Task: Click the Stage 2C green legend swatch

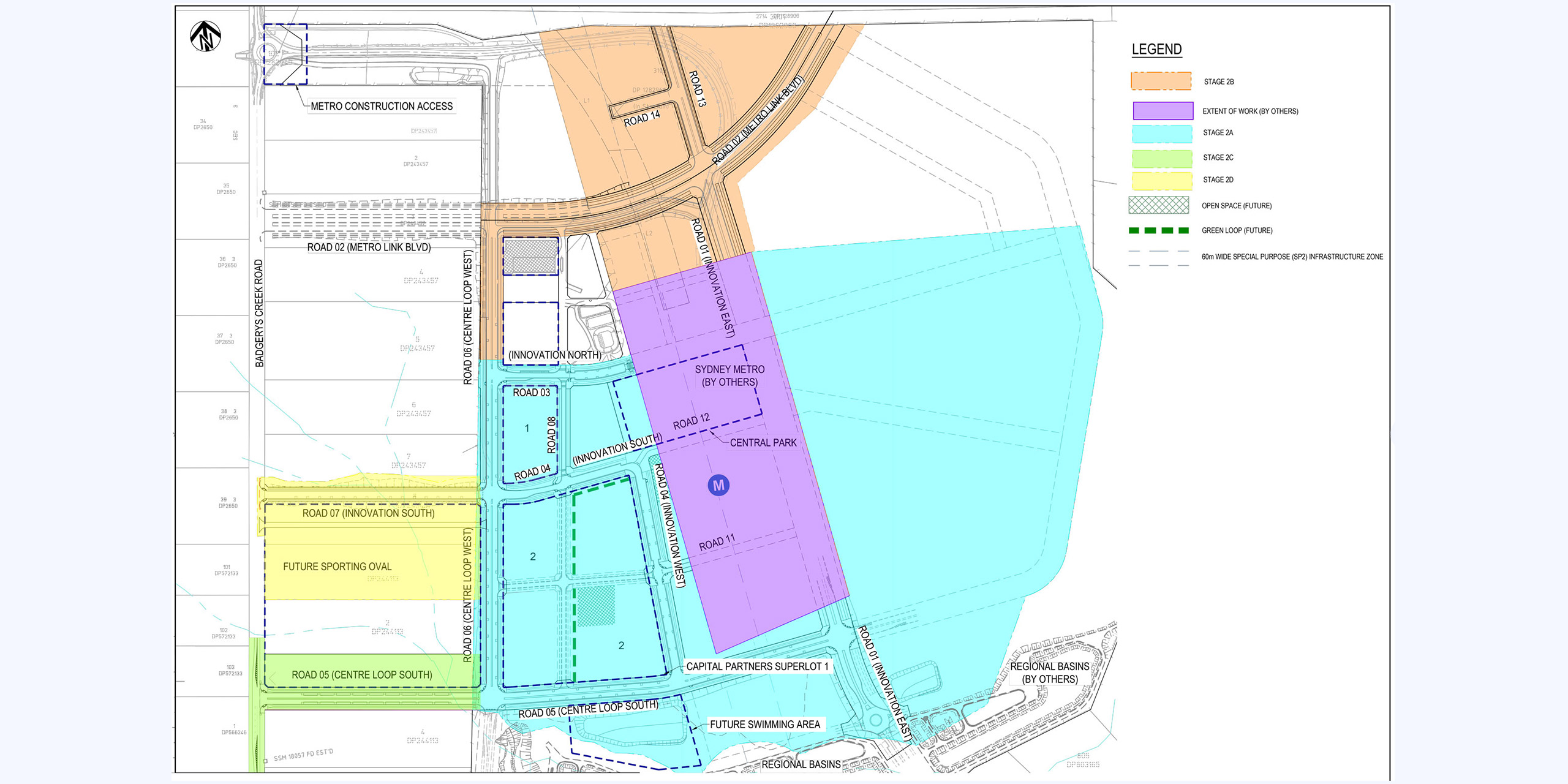Action: 1162,158
